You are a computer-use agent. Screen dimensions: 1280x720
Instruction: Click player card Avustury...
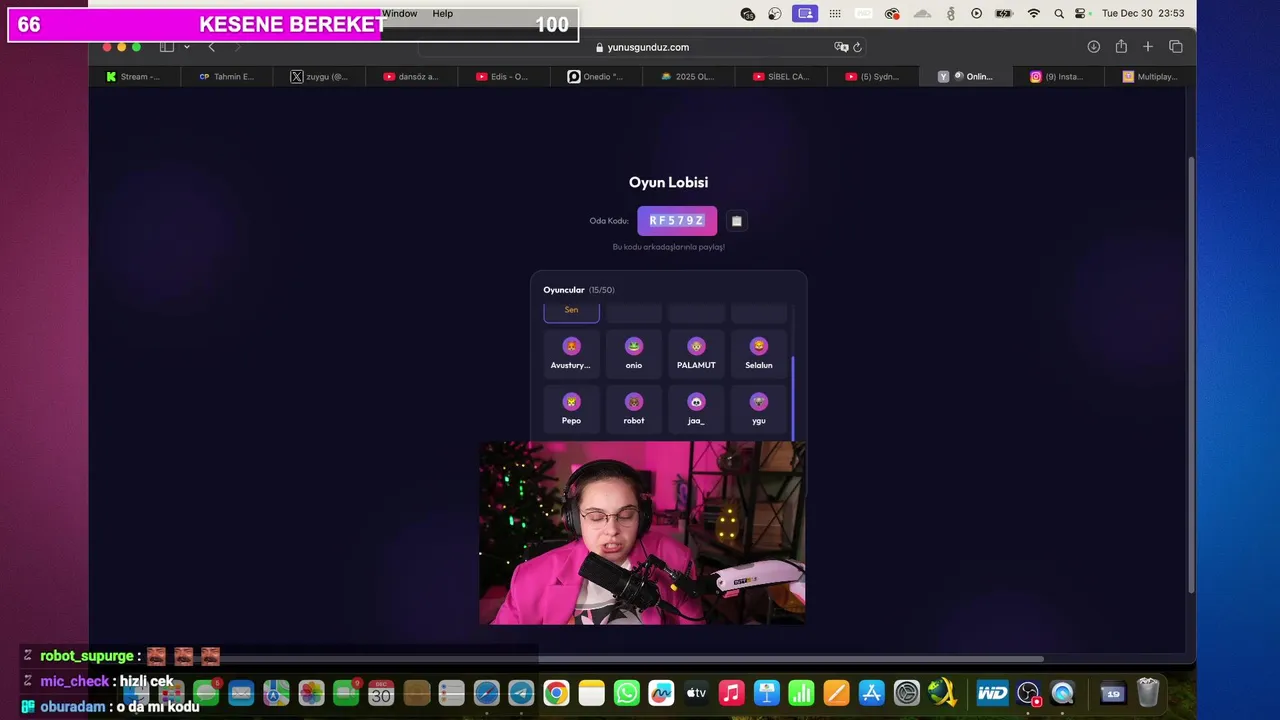(571, 354)
